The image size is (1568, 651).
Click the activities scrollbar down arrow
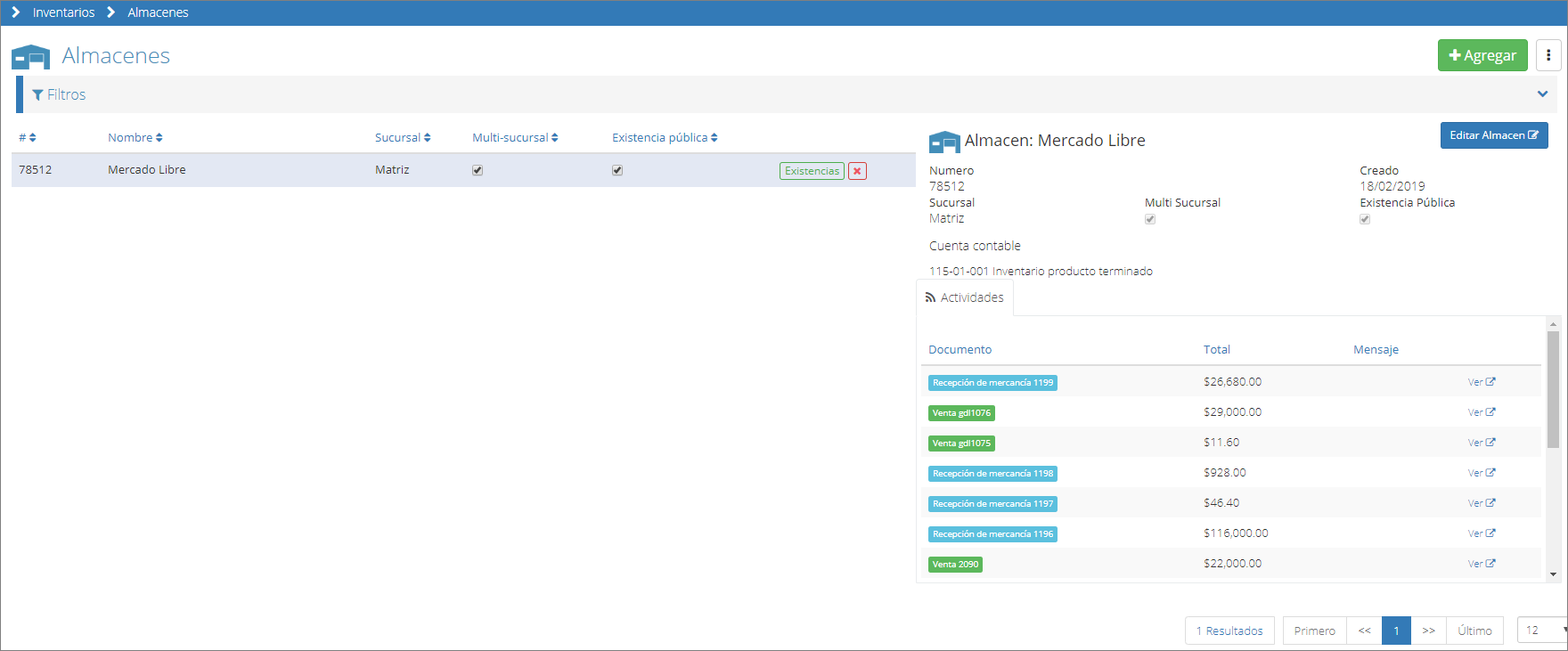[1553, 574]
